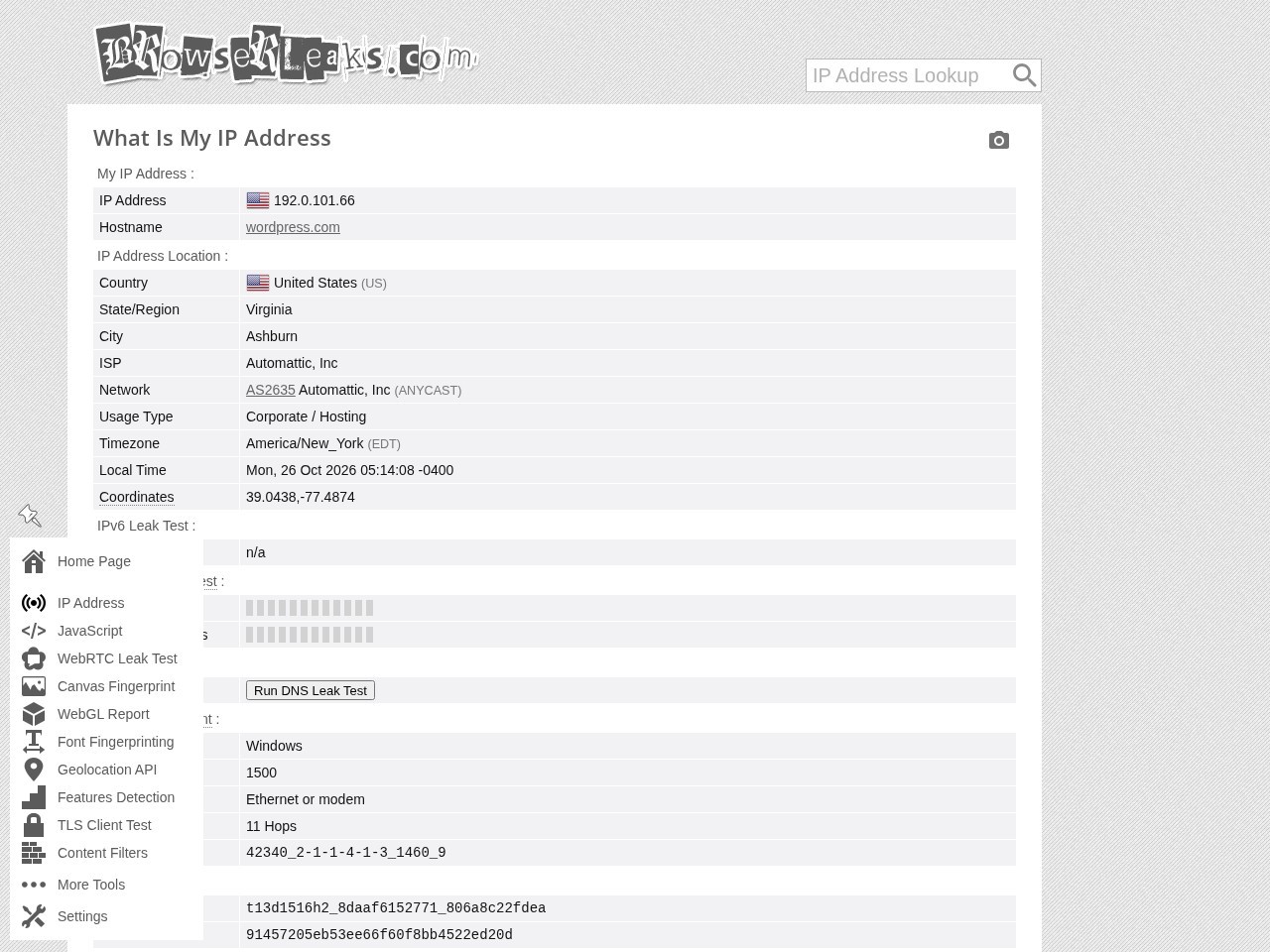Screen dimensions: 1270x952
Task: Open the WebRTC Leak Test icon
Action: click(34, 658)
